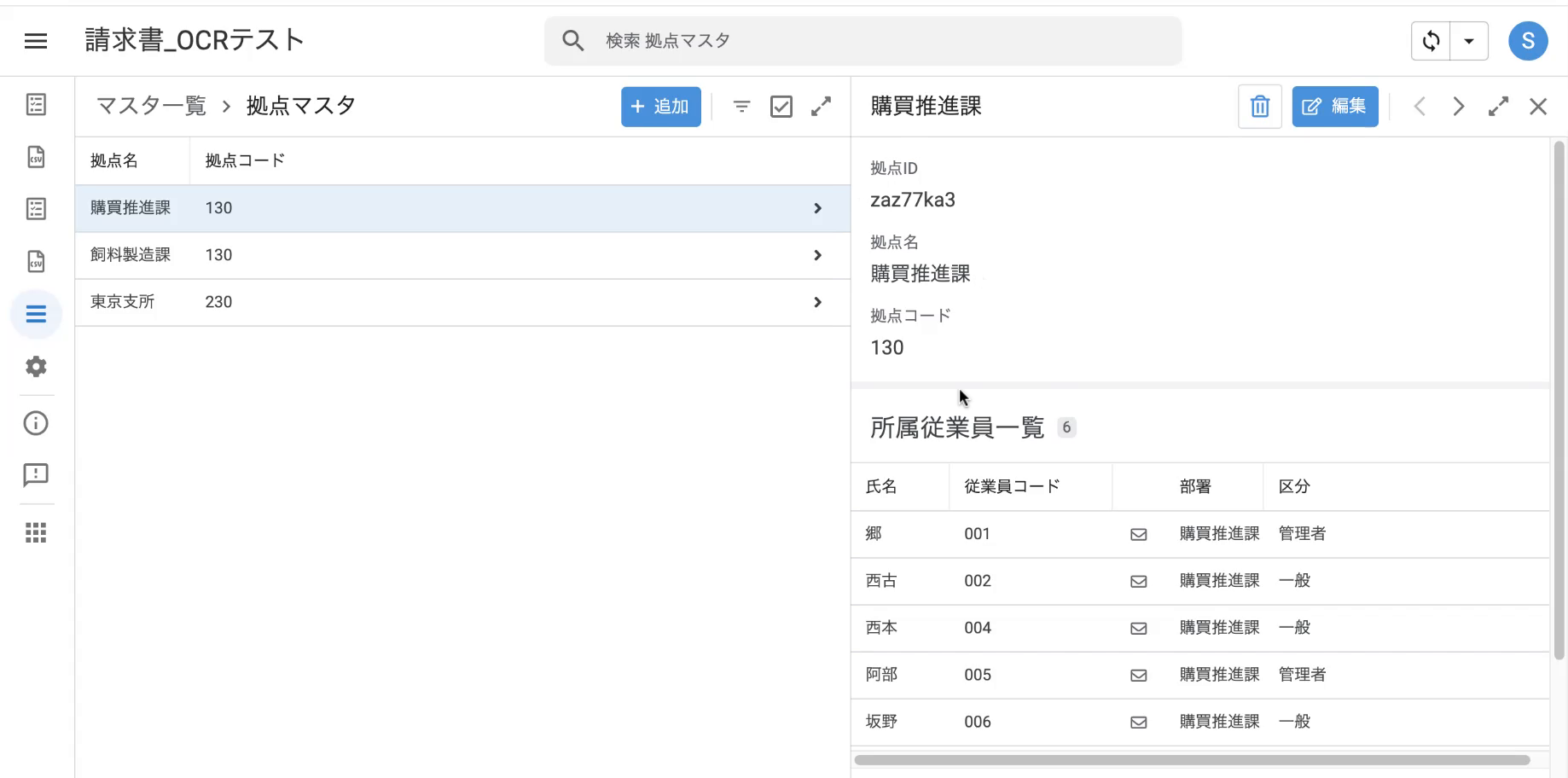The height and width of the screenshot is (778, 1568).
Task: Click the sync refresh icon
Action: [1432, 41]
